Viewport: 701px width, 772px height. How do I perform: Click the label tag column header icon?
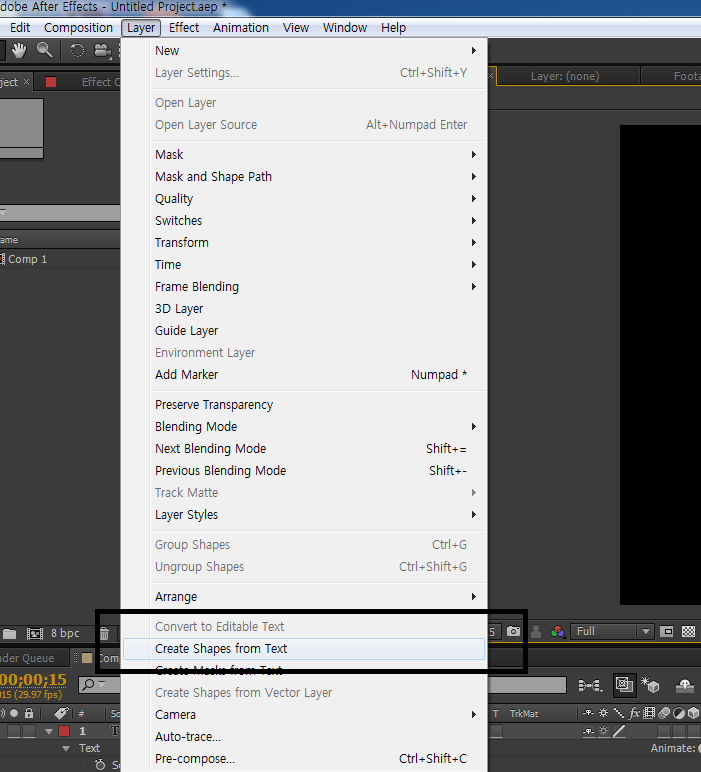61,712
